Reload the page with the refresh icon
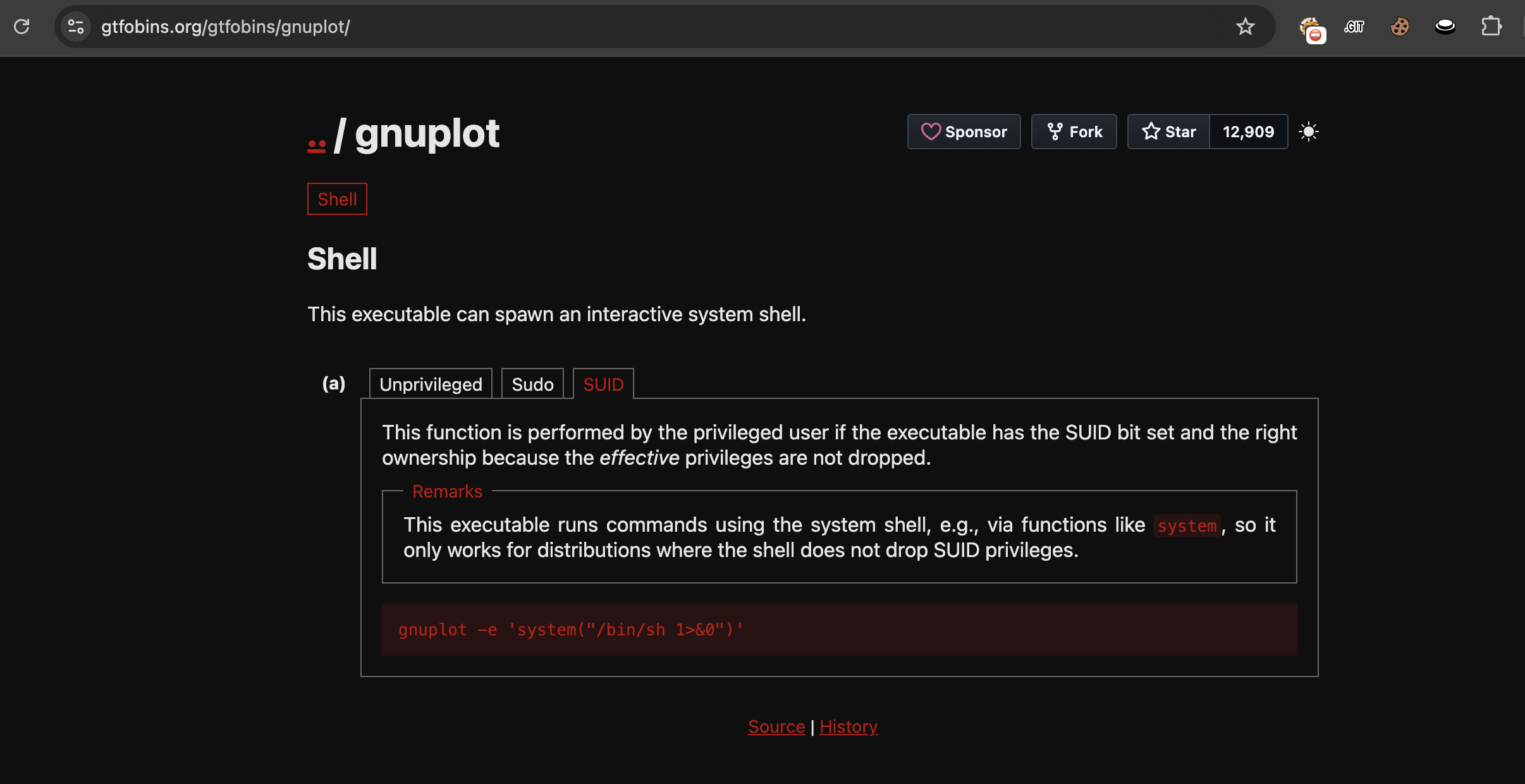 click(21, 27)
